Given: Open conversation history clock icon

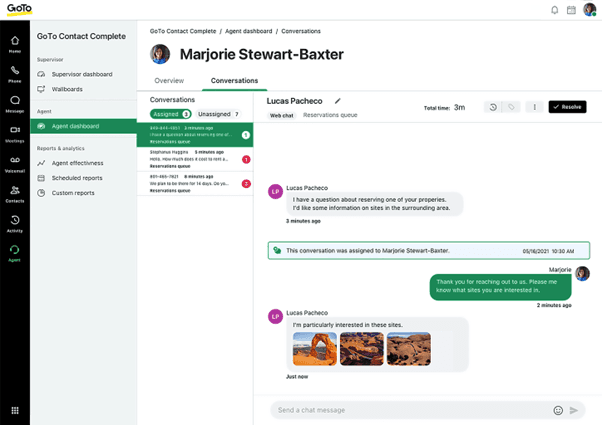Looking at the screenshot, I should coord(493,107).
